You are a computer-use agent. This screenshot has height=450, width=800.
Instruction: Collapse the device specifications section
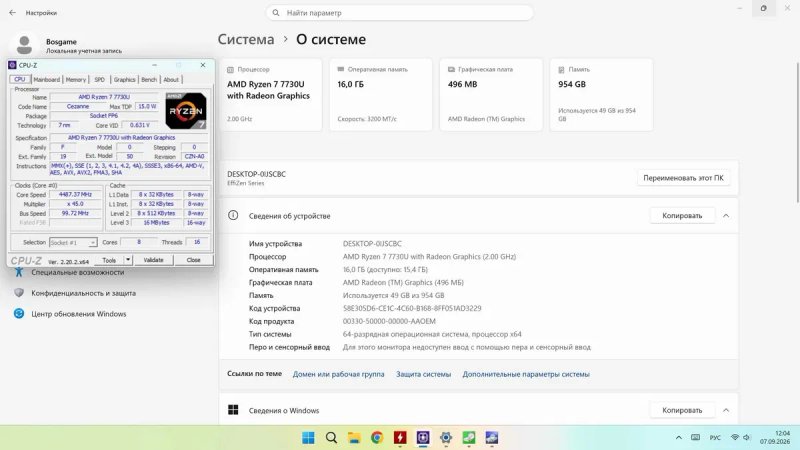coord(726,215)
